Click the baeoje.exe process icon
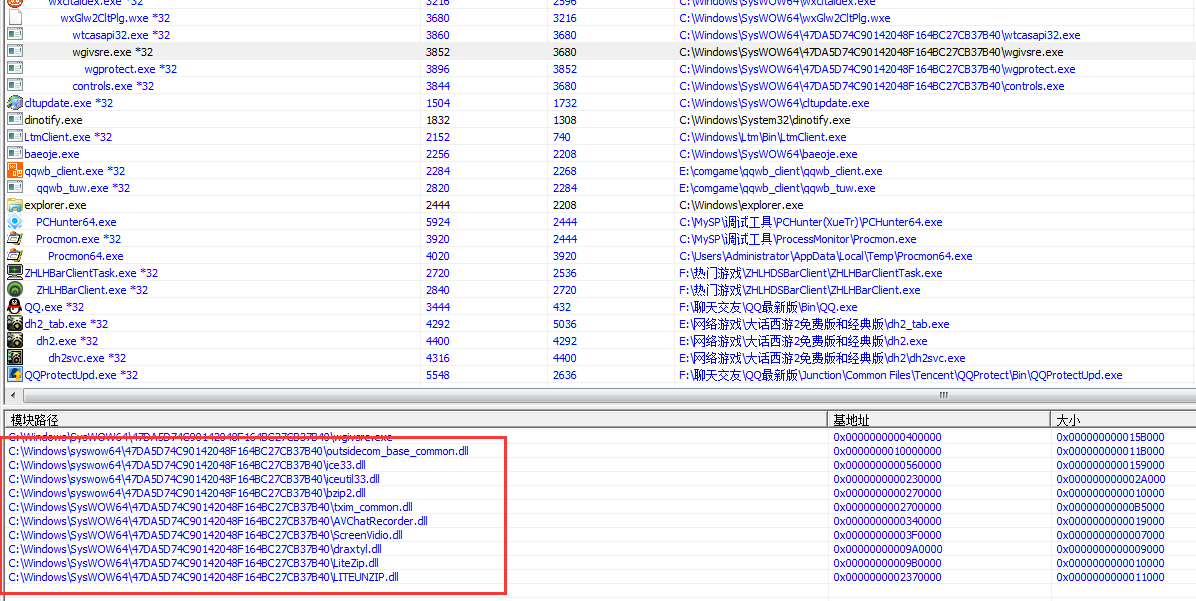Screen dimensions: 1196x601 click(15, 153)
